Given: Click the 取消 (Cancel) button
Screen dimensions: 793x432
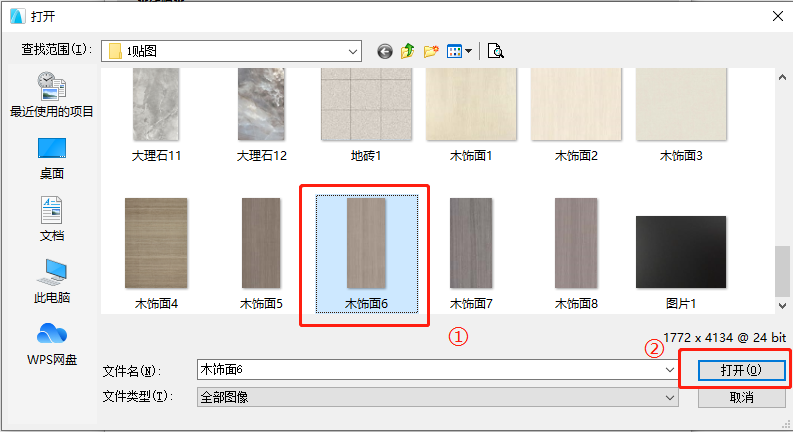Looking at the screenshot, I should [741, 397].
